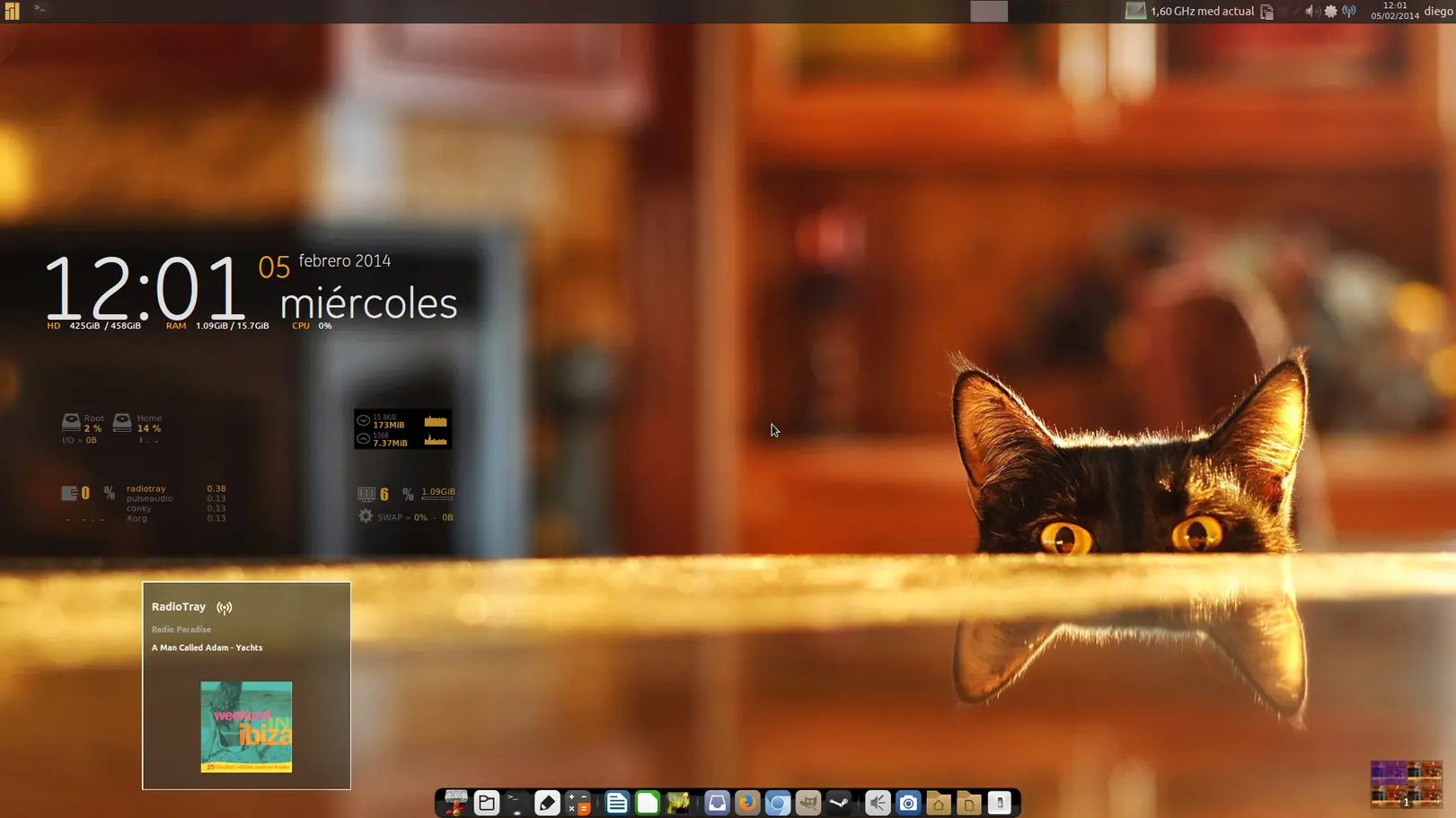The width and height of the screenshot is (1456, 818).
Task: Open GIMP from the dock
Action: [x=808, y=803]
